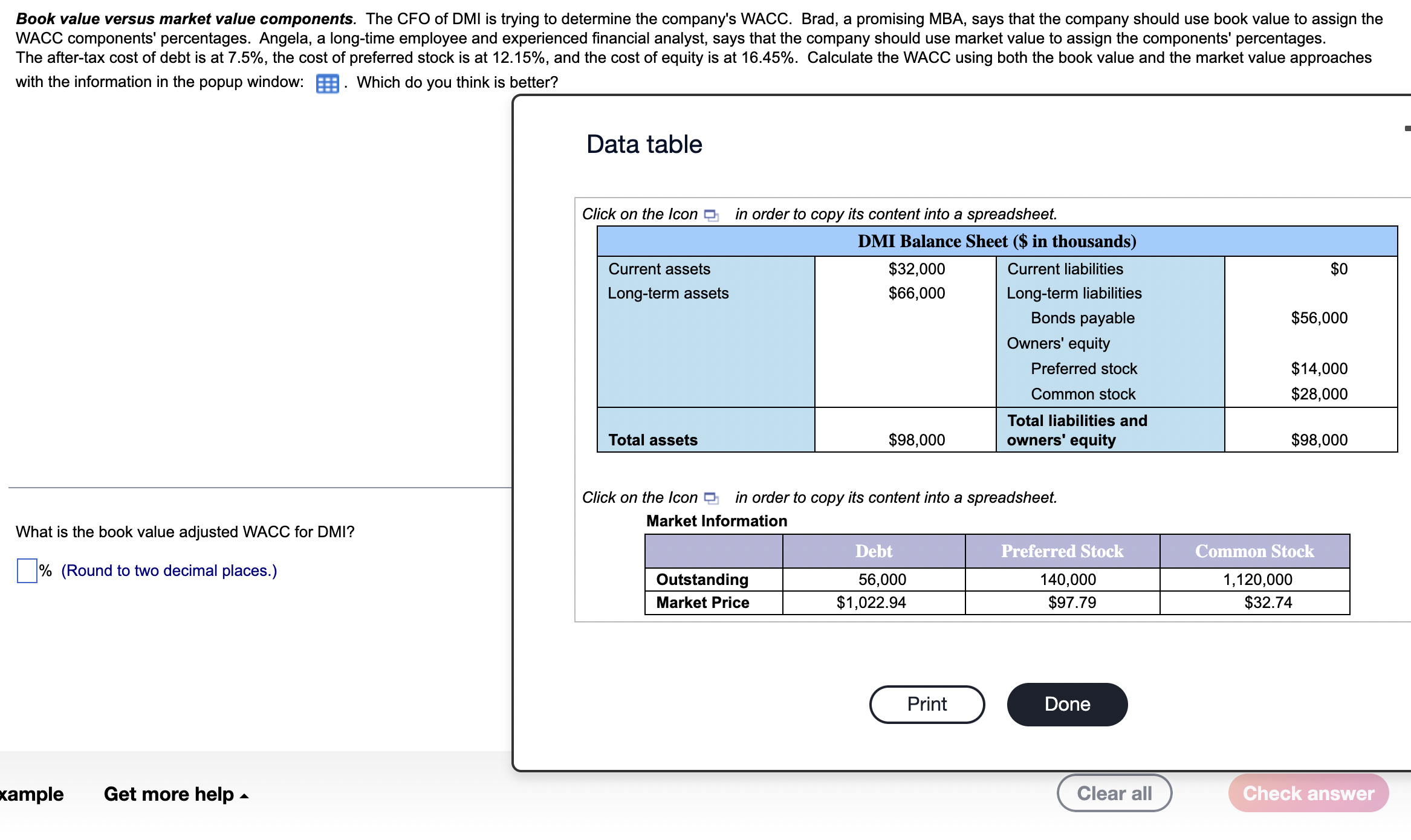Click the DMI Balance Sheet header row
The width and height of the screenshot is (1411, 840).
coord(997,241)
